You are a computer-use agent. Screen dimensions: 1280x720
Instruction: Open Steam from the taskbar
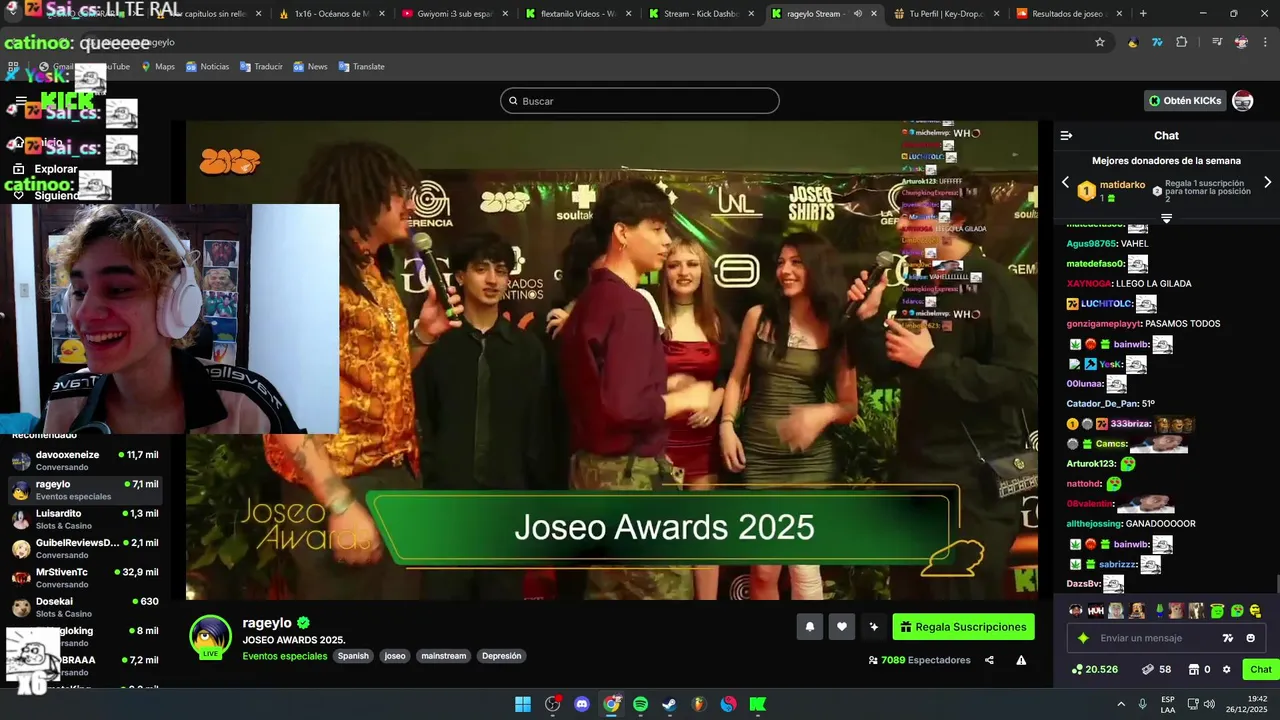click(x=670, y=704)
